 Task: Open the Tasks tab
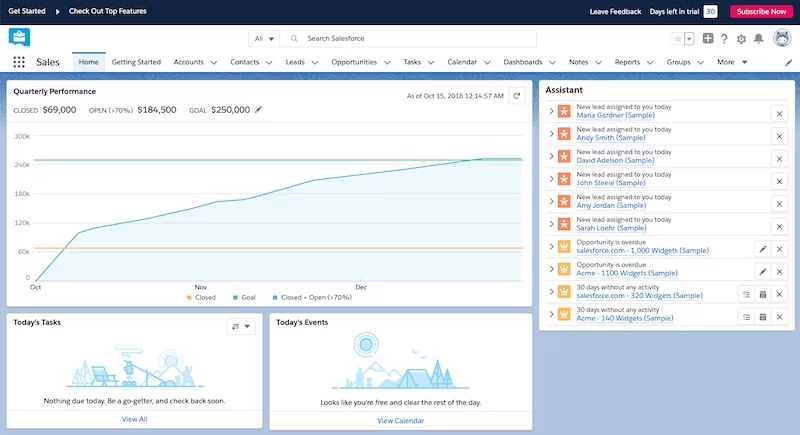click(x=412, y=62)
